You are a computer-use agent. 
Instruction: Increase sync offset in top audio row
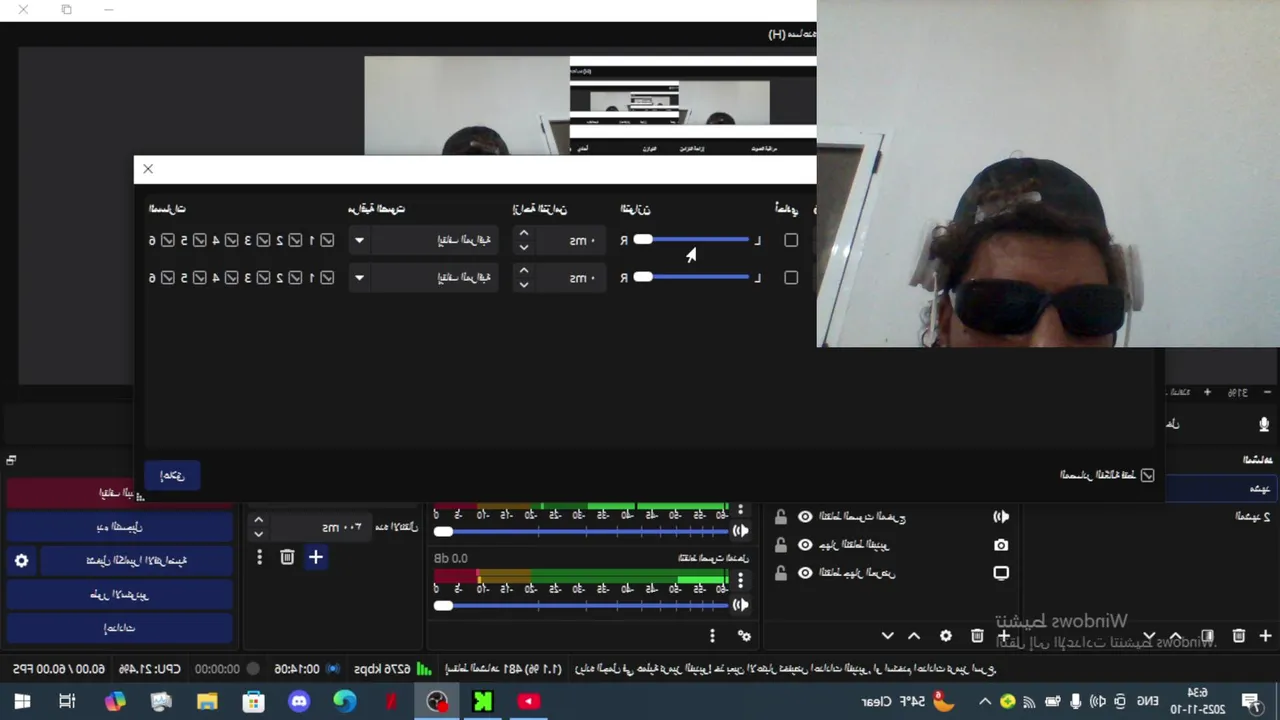pos(523,234)
